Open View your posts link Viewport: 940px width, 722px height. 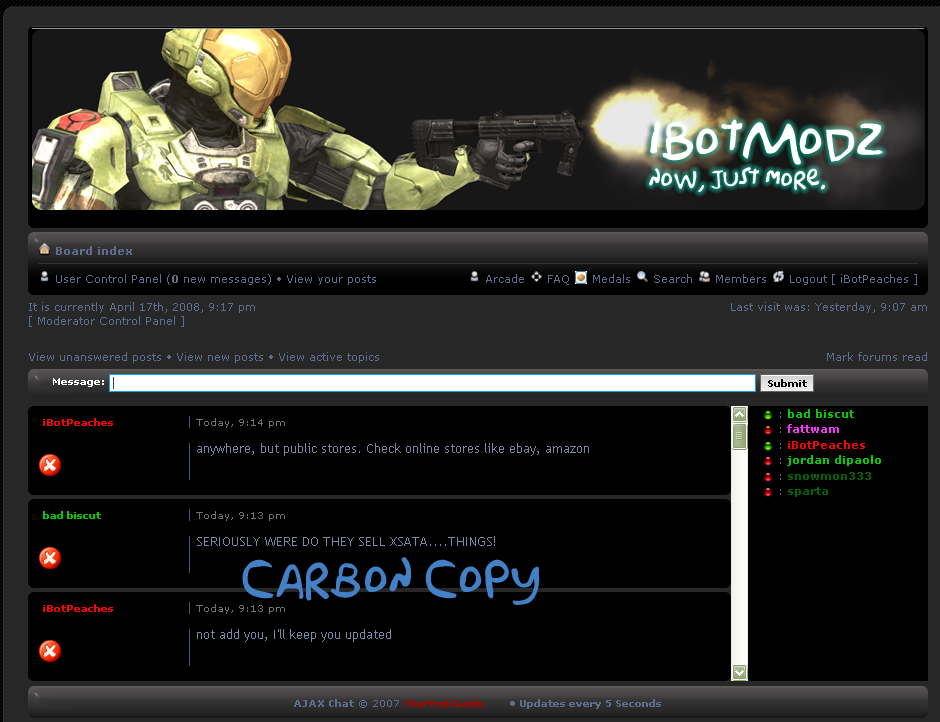(x=332, y=279)
